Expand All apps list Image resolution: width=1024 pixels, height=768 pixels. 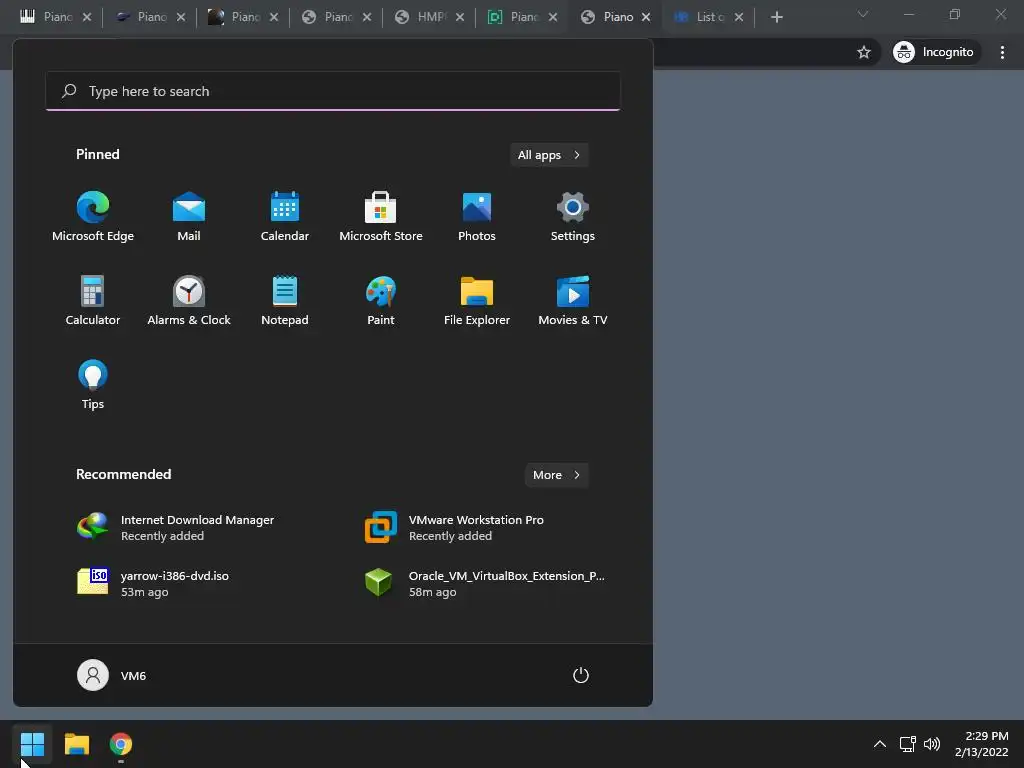(549, 155)
